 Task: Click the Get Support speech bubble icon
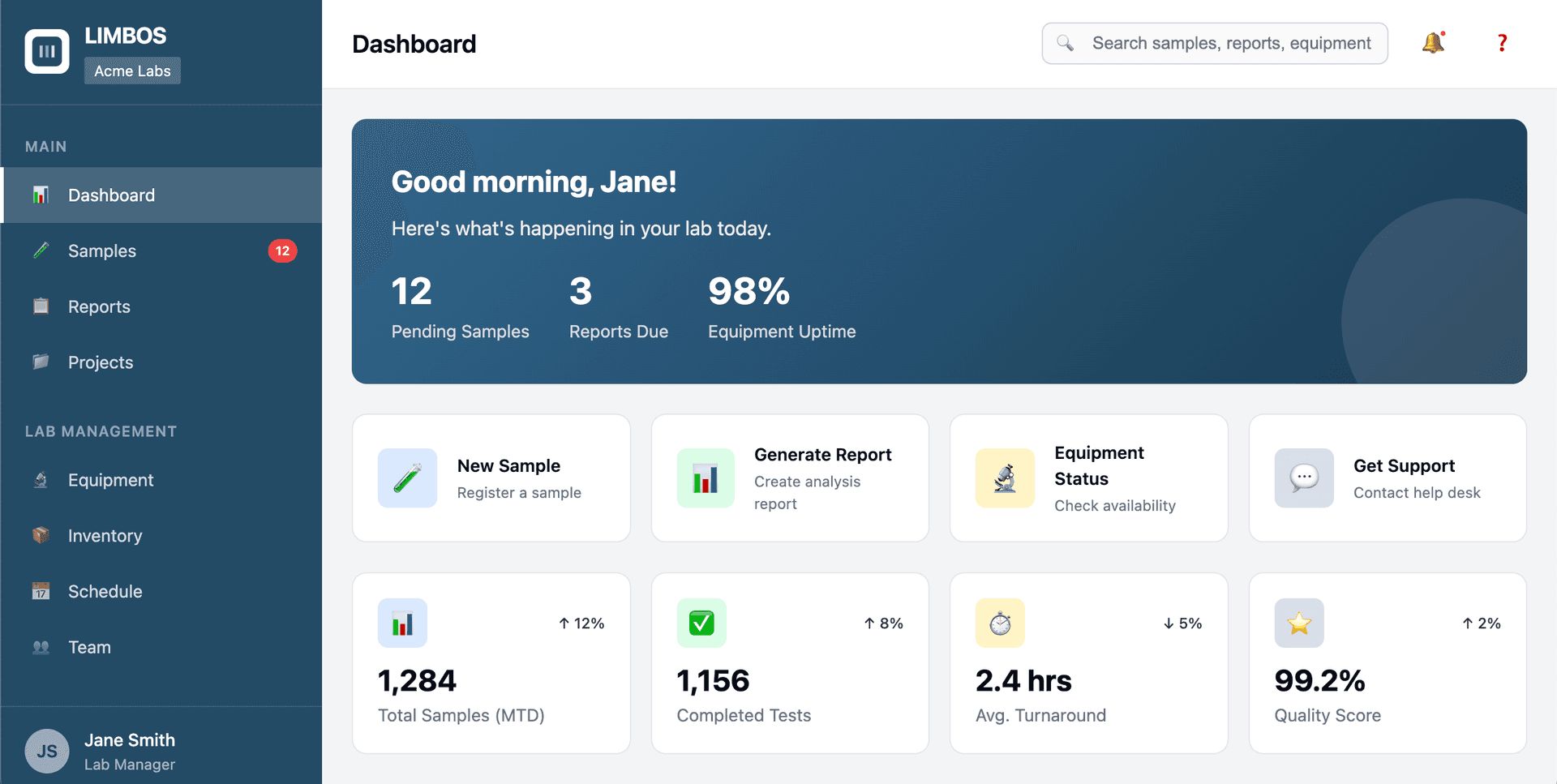[1303, 478]
